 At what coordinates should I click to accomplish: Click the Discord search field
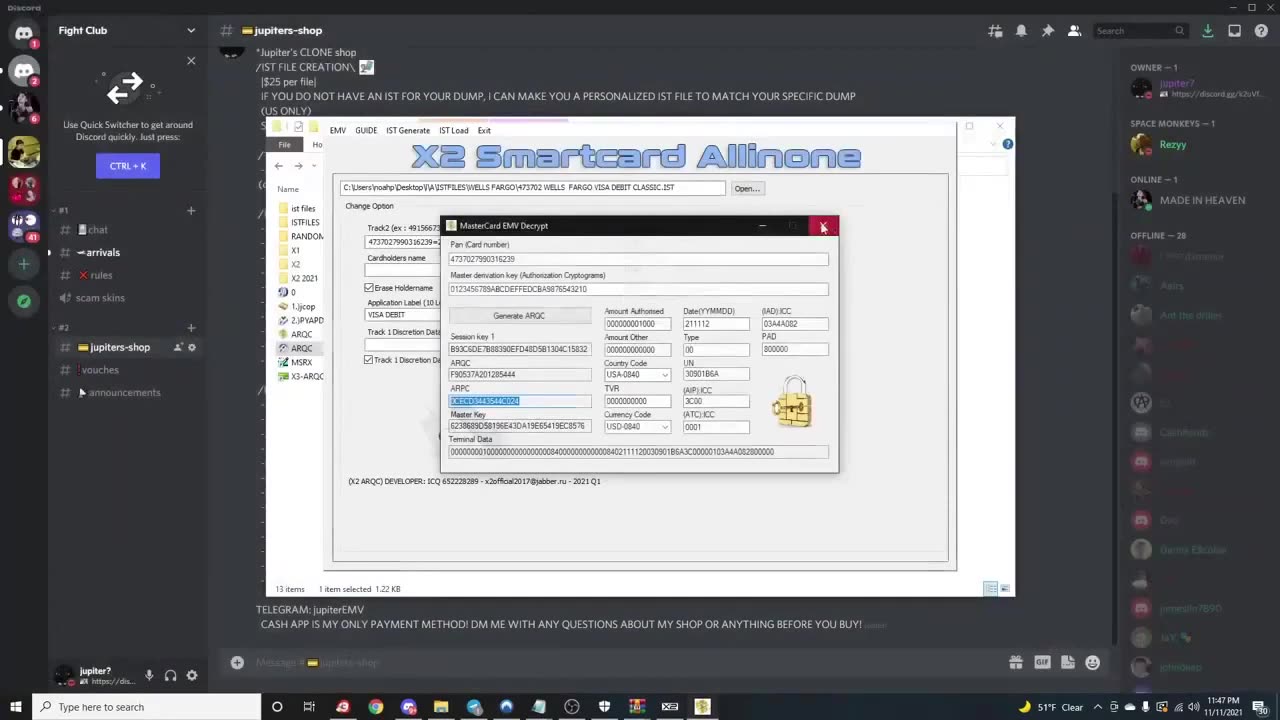tap(1140, 31)
